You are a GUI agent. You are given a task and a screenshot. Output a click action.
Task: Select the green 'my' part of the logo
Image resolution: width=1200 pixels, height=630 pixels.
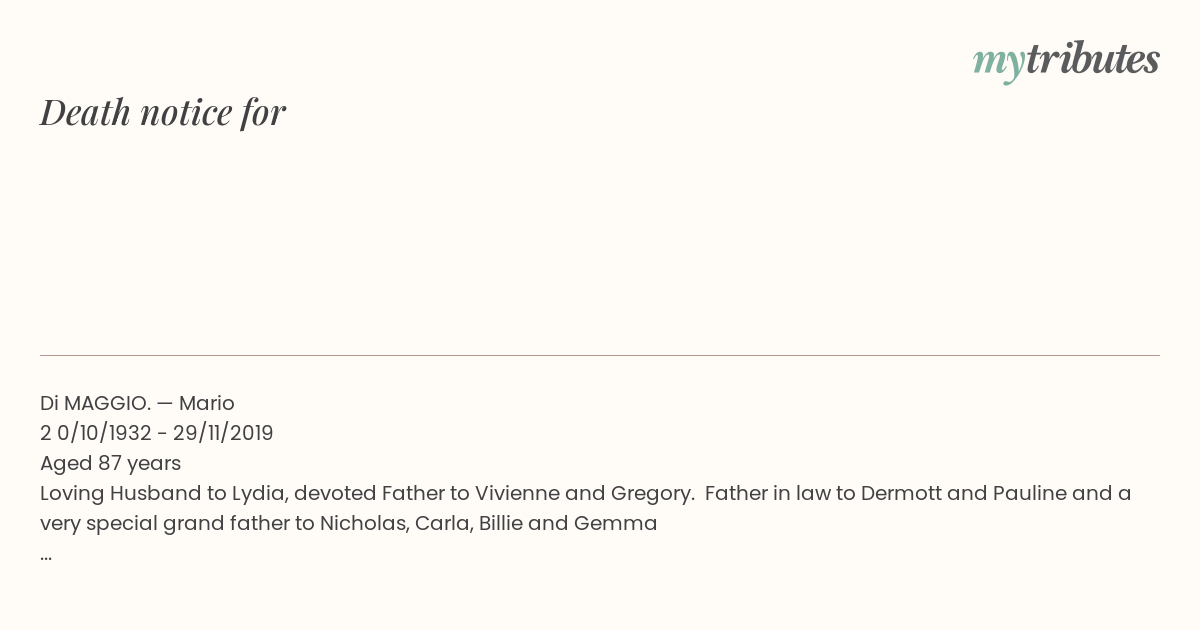coord(999,63)
